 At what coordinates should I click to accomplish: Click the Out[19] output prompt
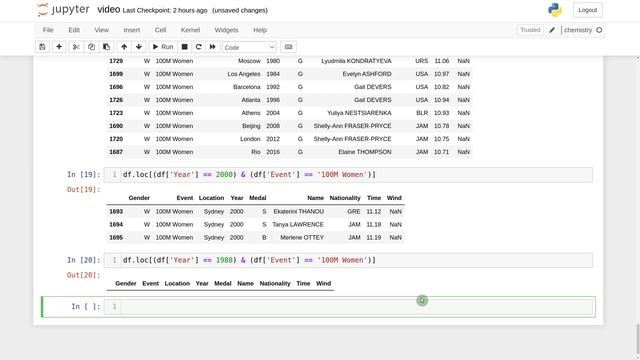83,189
